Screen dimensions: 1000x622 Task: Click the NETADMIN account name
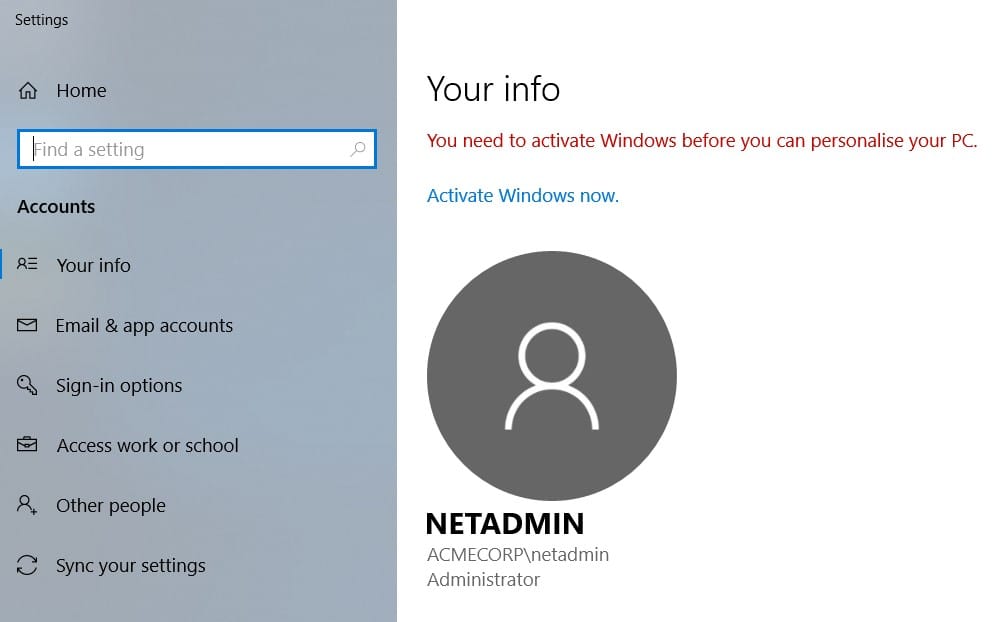[x=504, y=524]
